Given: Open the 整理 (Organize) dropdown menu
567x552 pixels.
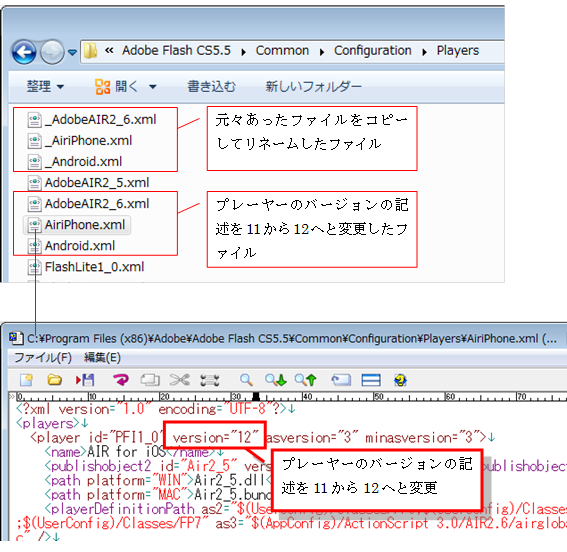Looking at the screenshot, I should [x=45, y=86].
